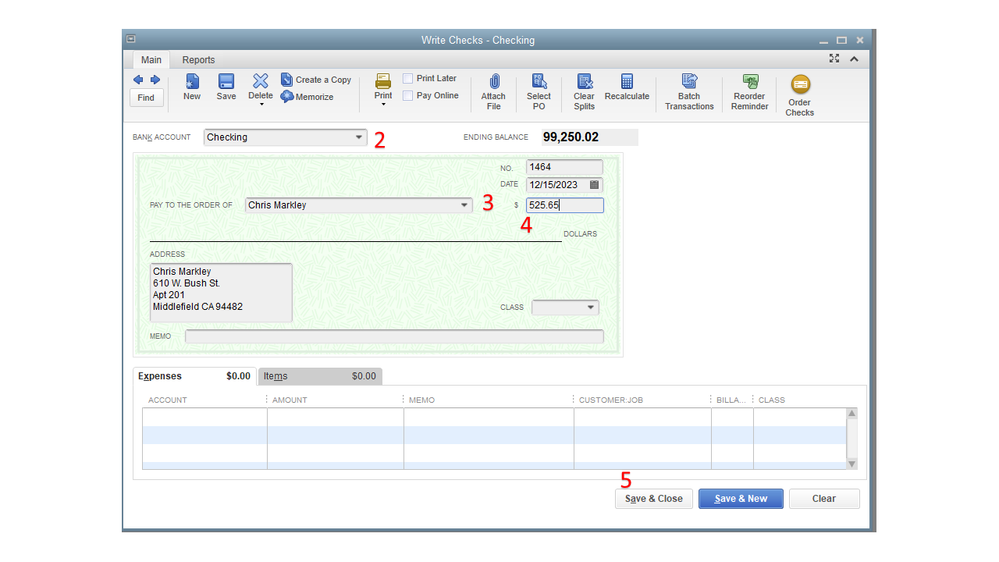Click Order Checks icon

tap(800, 85)
